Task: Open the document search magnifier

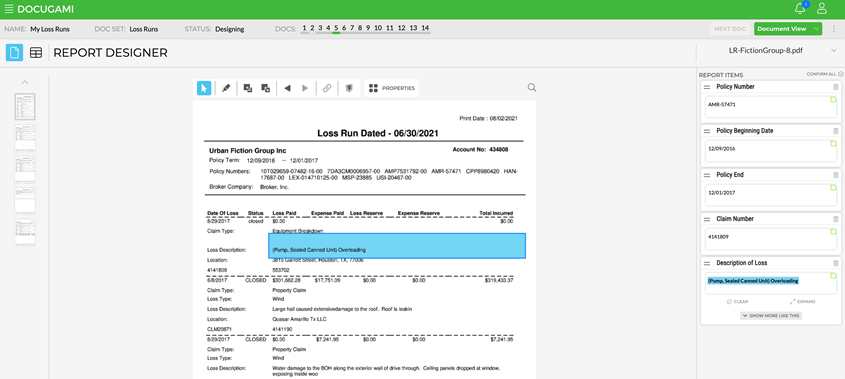Action: tap(532, 87)
